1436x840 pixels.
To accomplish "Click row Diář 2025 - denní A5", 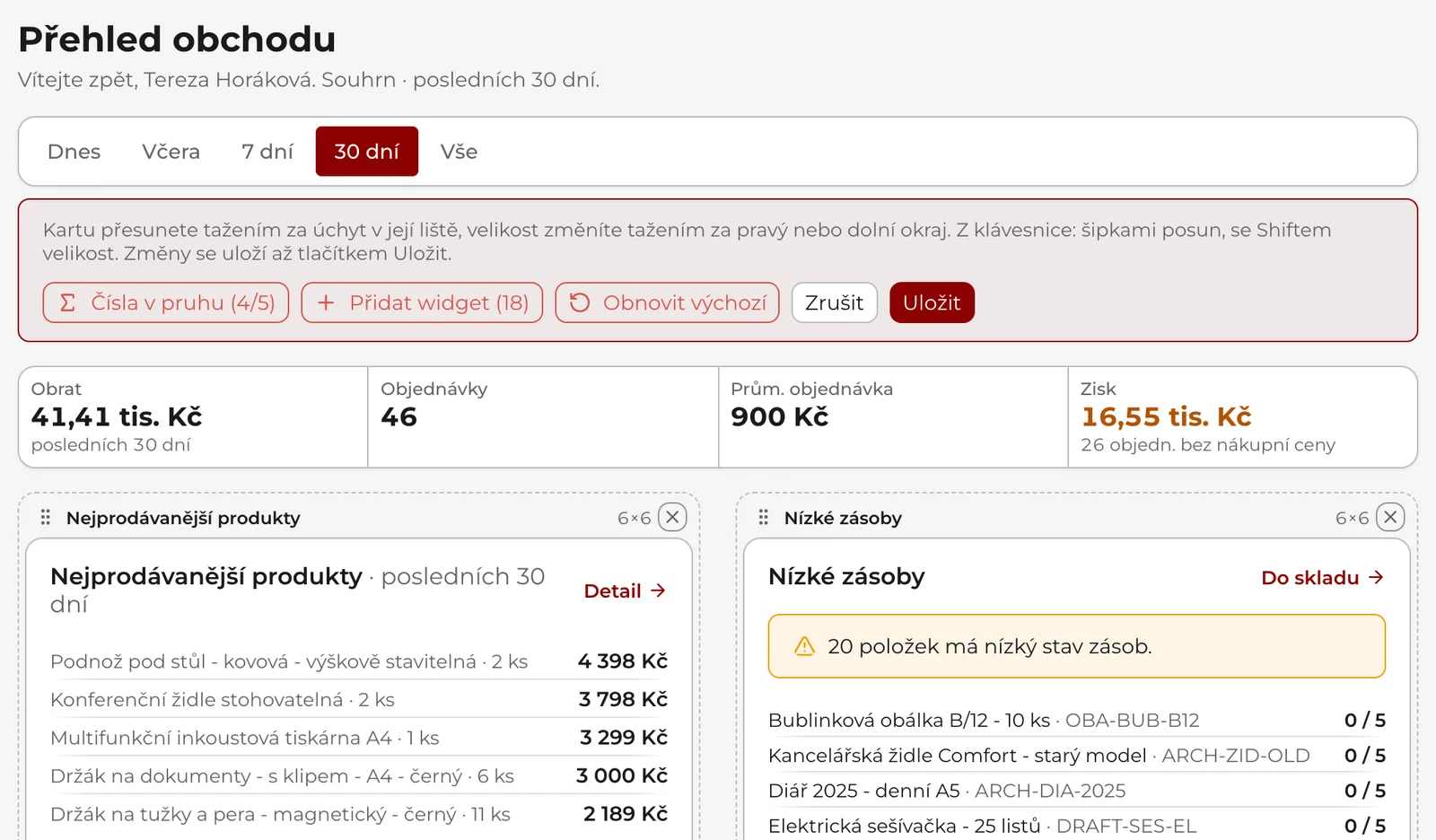I will pos(1077,791).
